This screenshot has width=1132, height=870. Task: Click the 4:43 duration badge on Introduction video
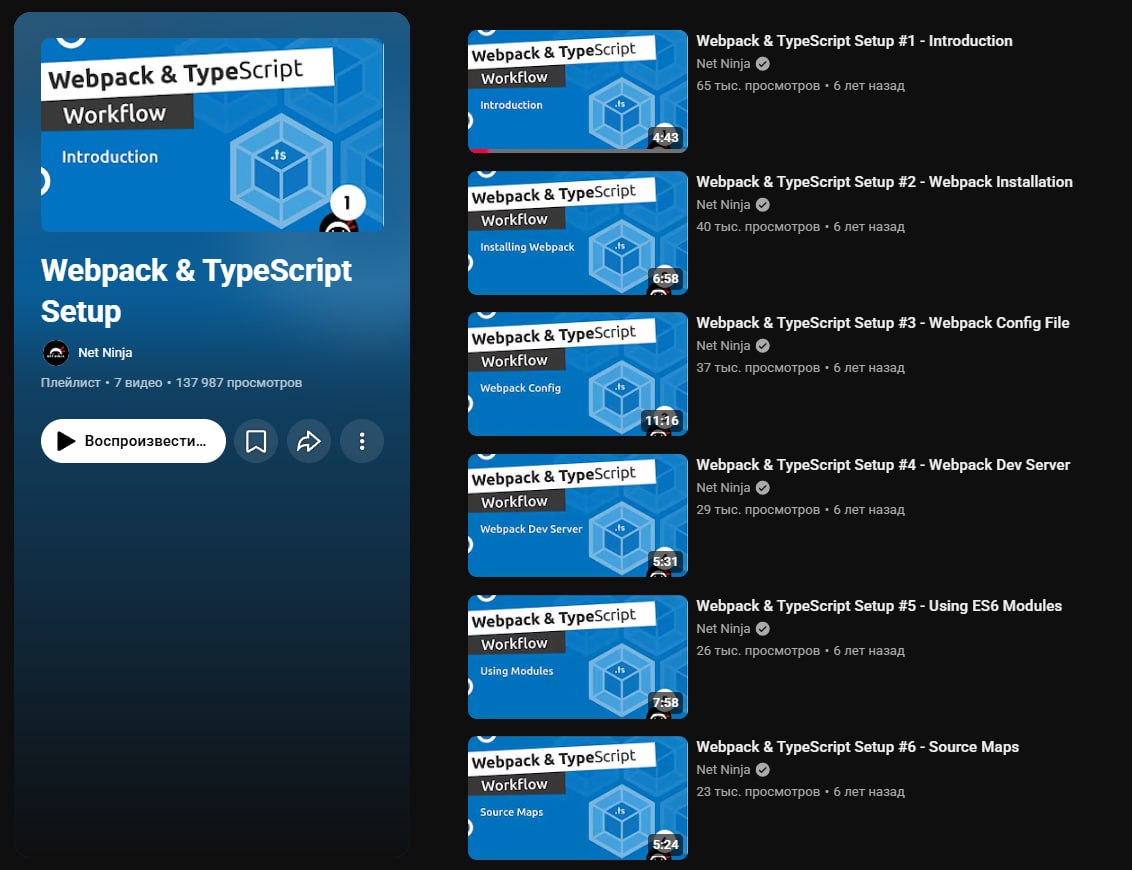point(666,137)
